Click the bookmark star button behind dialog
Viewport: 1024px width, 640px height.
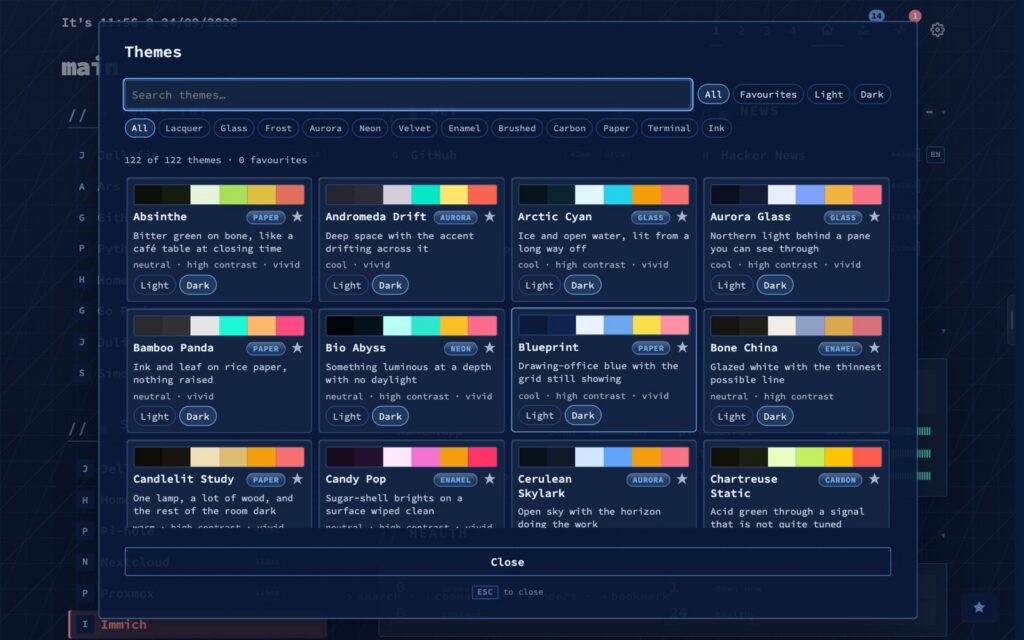(979, 607)
